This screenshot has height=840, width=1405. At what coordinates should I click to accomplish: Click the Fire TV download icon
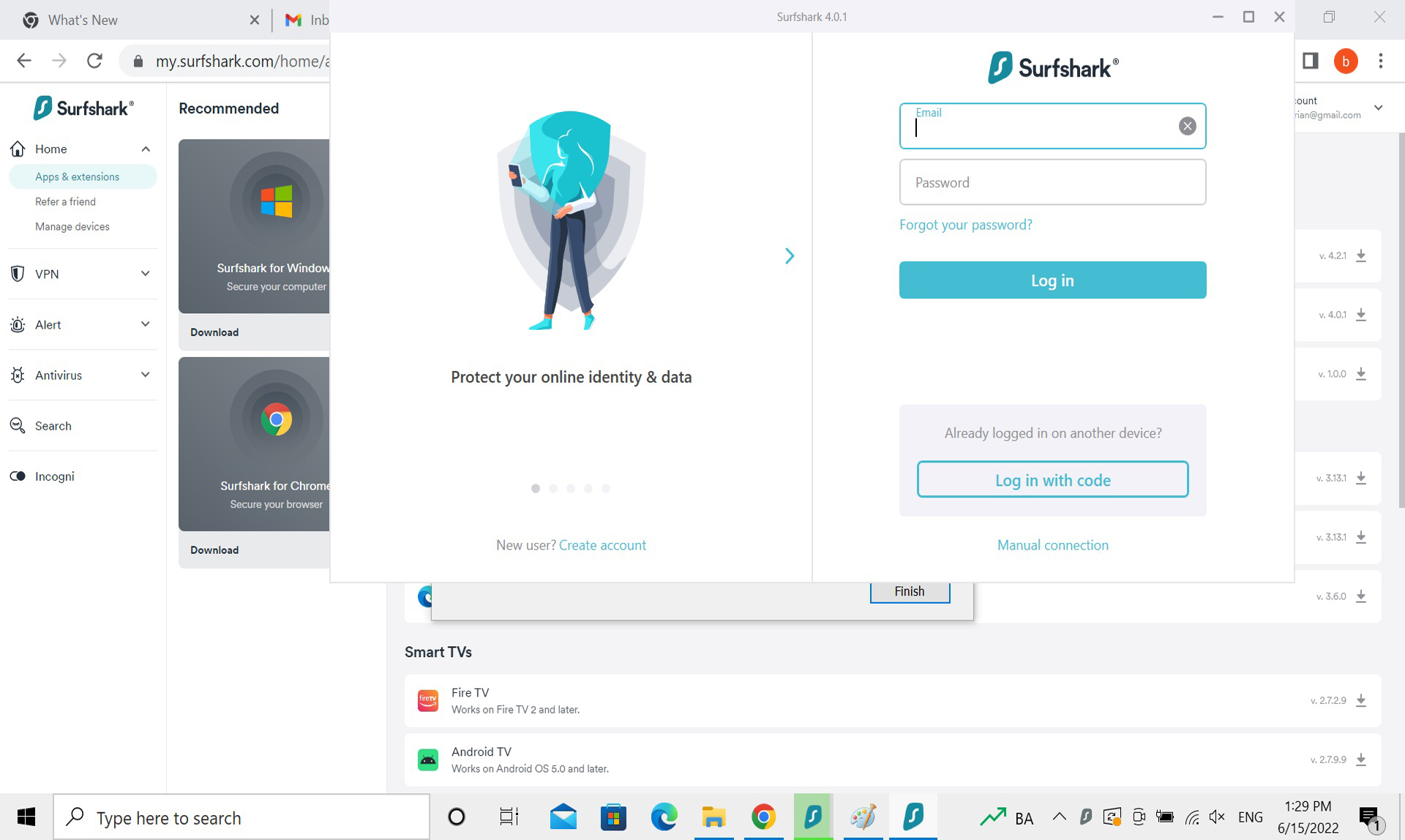[x=1361, y=700]
